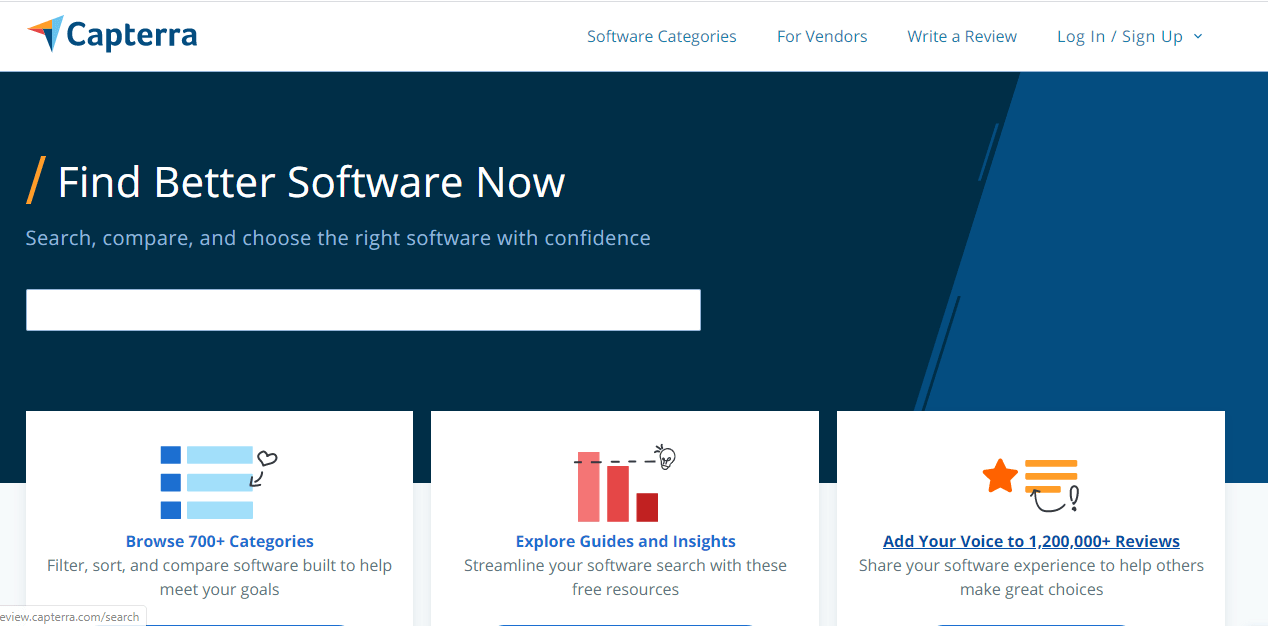This screenshot has width=1268, height=626.
Task: Open Add Your Voice to 1,200,000+ Reviews
Action: tap(1031, 541)
